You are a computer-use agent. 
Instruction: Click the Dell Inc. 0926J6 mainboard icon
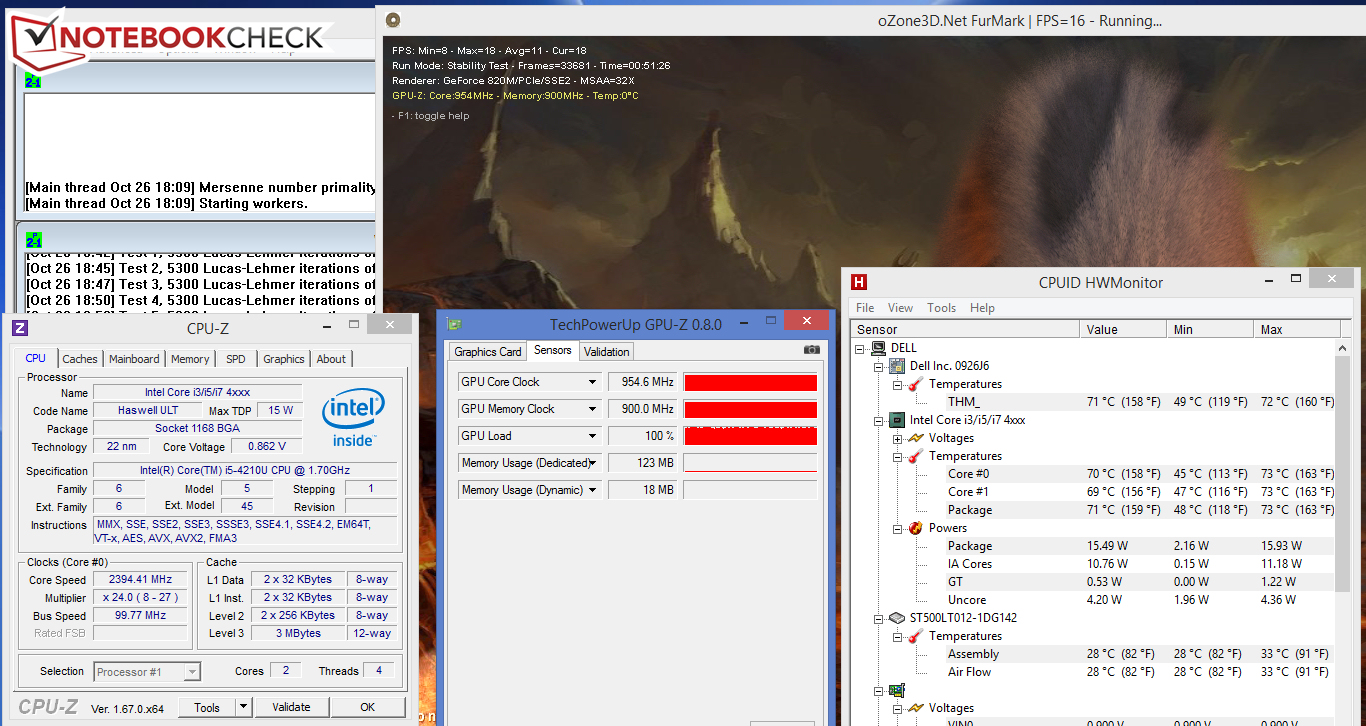pyautogui.click(x=897, y=366)
